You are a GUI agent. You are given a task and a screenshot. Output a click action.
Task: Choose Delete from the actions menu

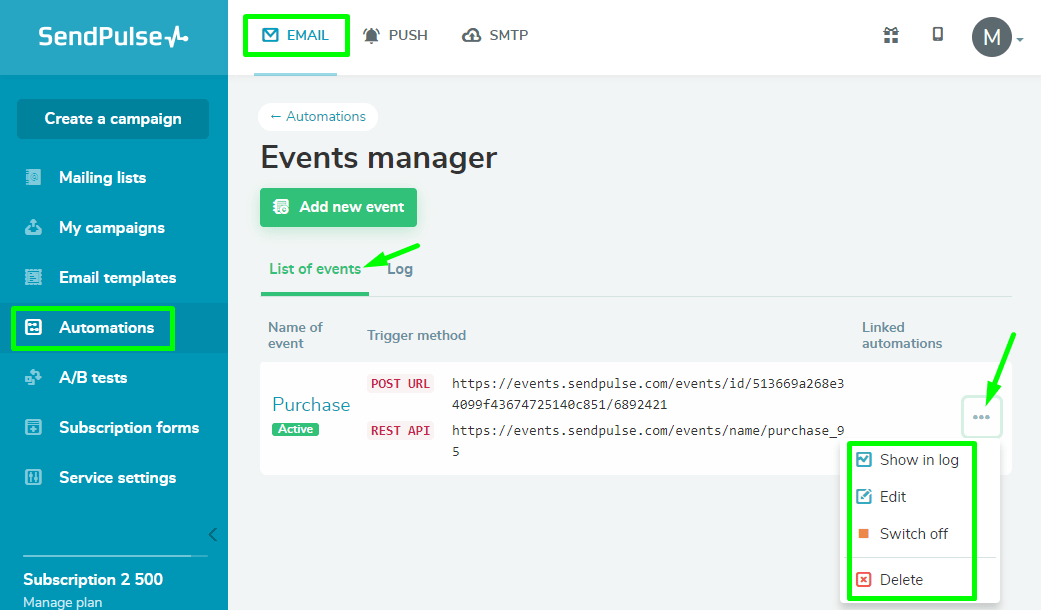click(x=890, y=579)
